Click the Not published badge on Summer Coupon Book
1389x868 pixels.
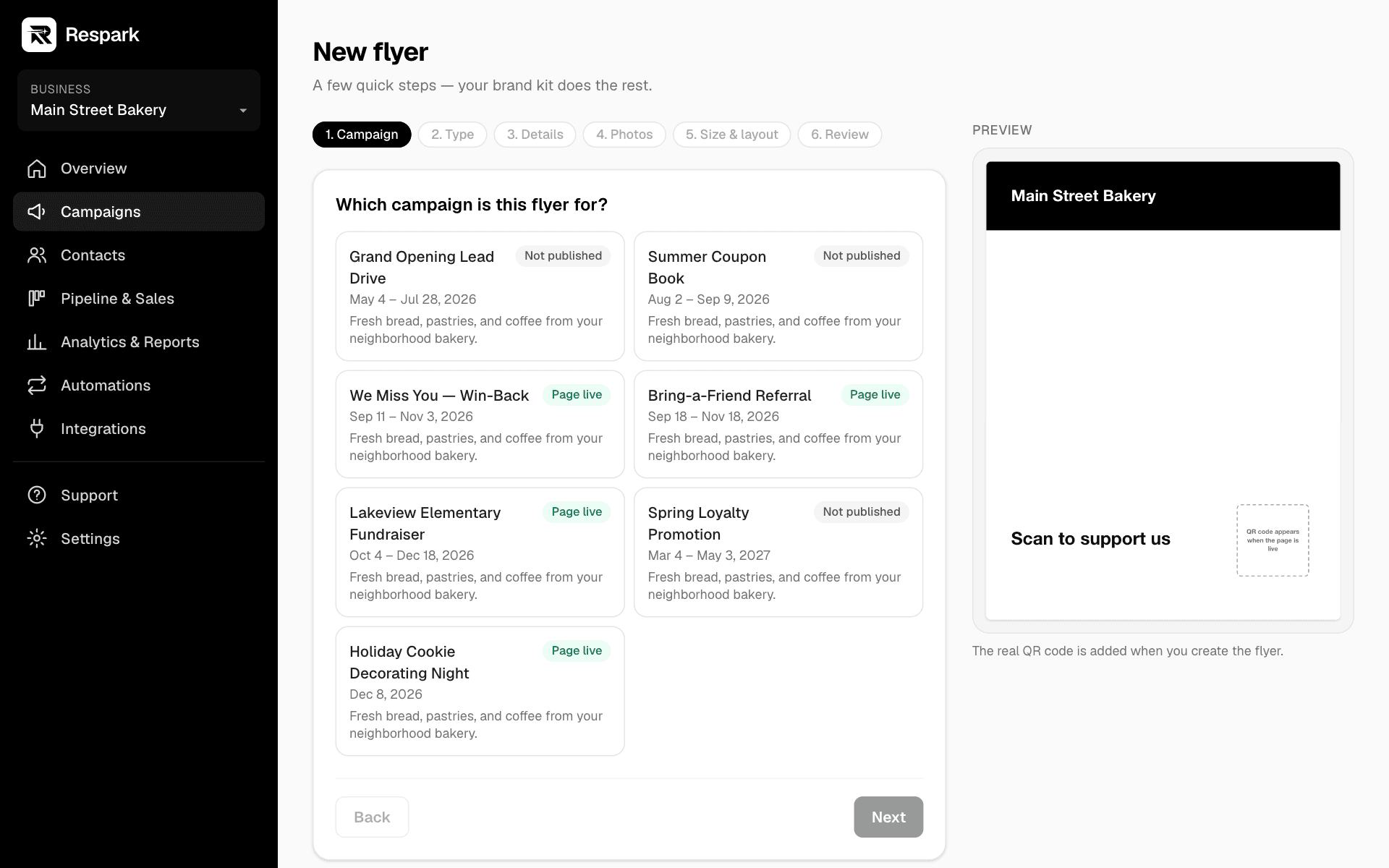[x=862, y=256]
